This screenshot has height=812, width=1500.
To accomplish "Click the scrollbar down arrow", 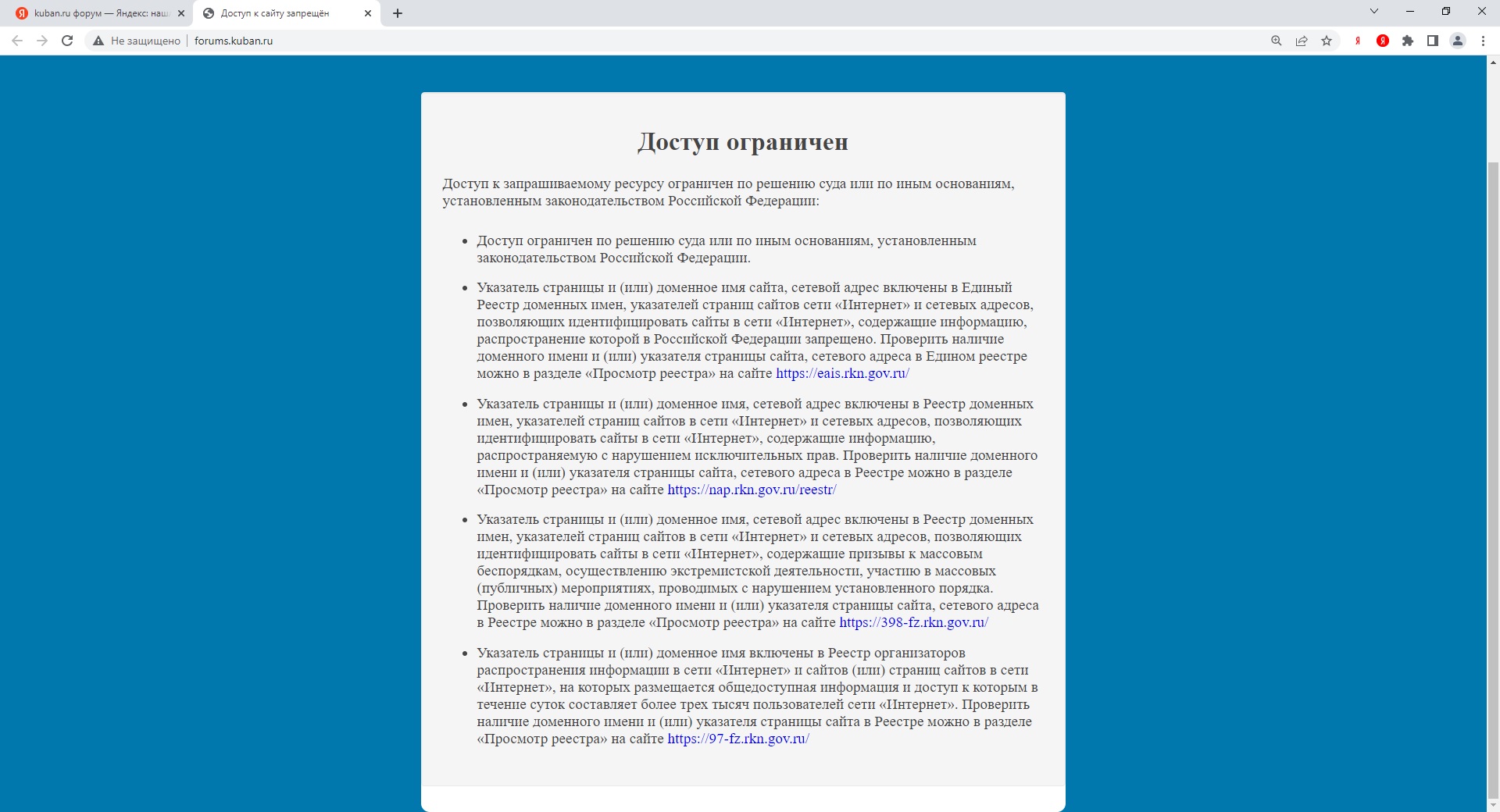I will click(1493, 804).
